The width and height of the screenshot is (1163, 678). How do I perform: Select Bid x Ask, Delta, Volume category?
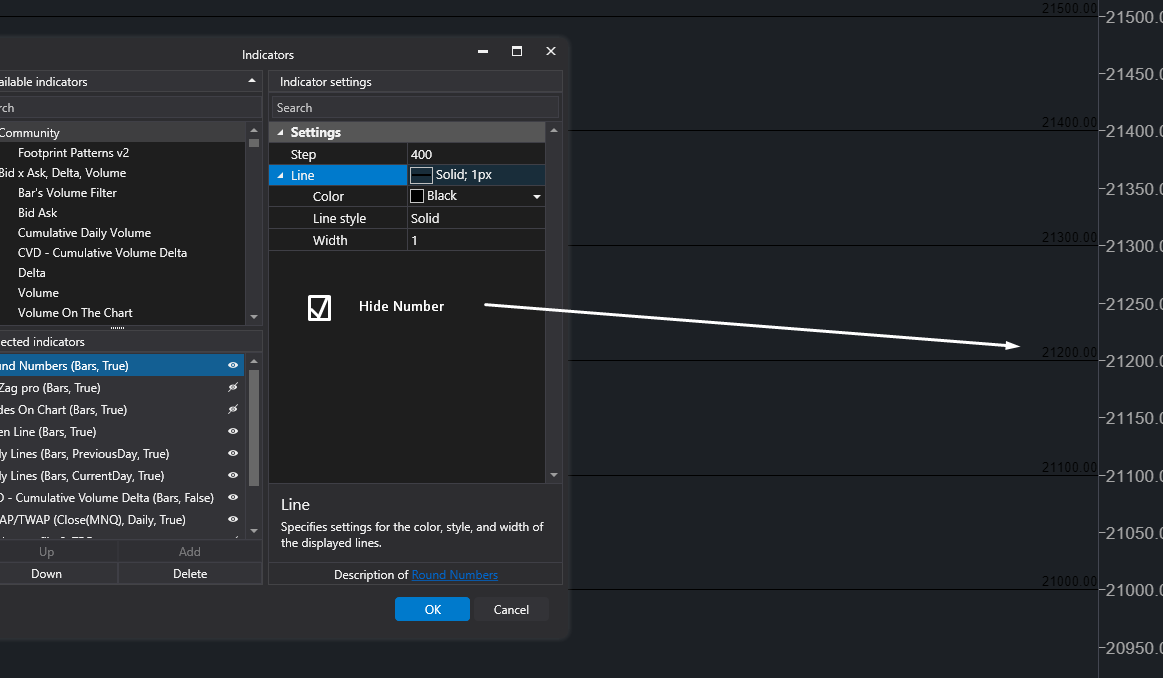click(x=122, y=173)
